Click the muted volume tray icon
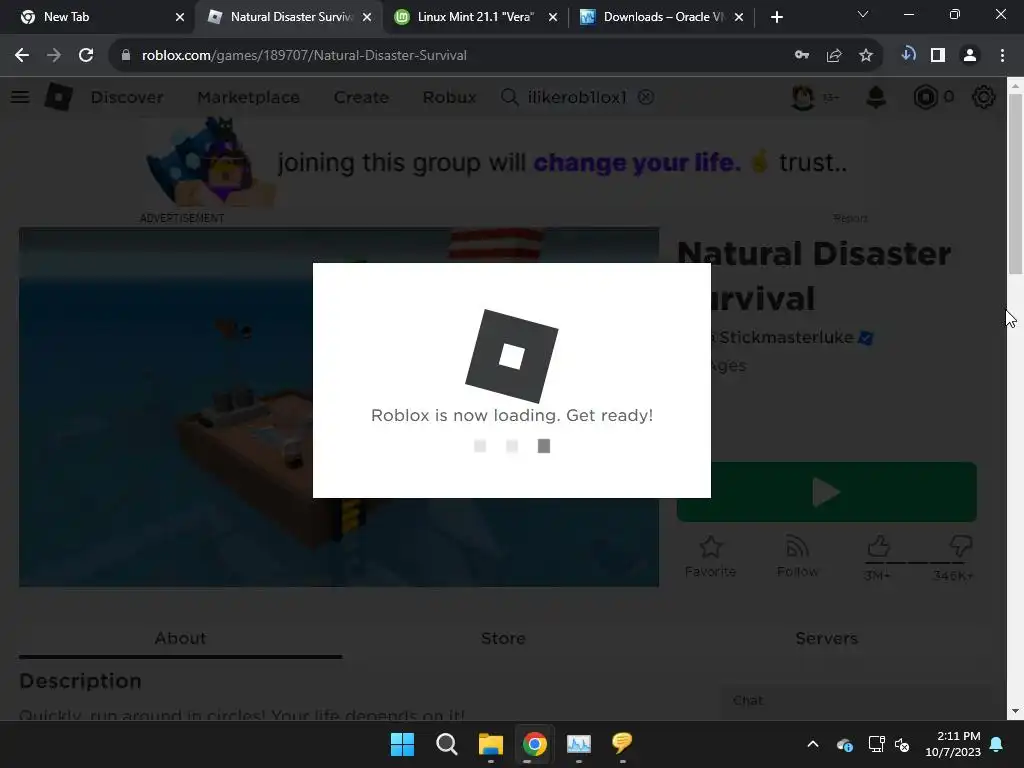Screen dimensions: 1024x768 click(x=902, y=744)
